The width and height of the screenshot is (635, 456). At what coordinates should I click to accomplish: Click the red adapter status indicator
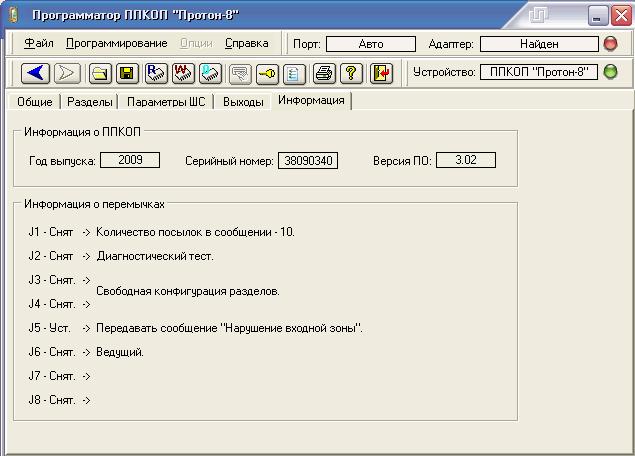610,43
